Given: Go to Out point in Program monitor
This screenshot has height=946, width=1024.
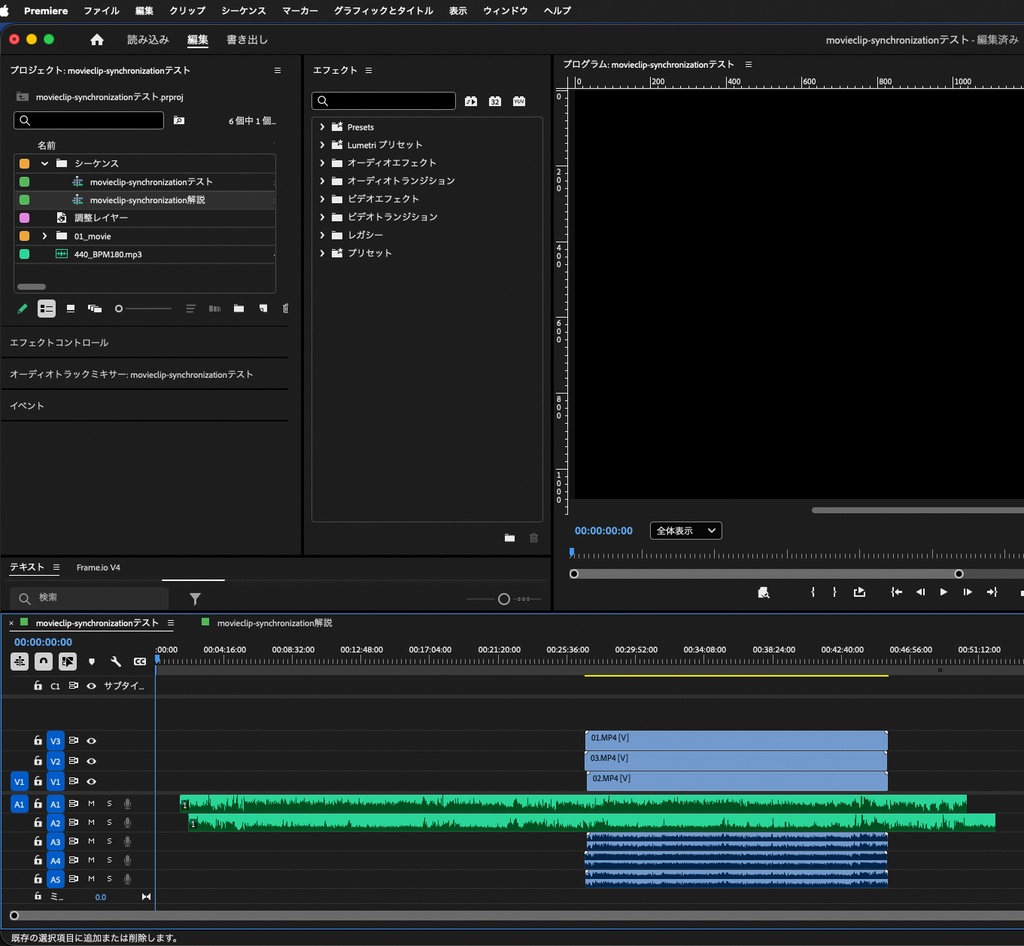Looking at the screenshot, I should 992,592.
